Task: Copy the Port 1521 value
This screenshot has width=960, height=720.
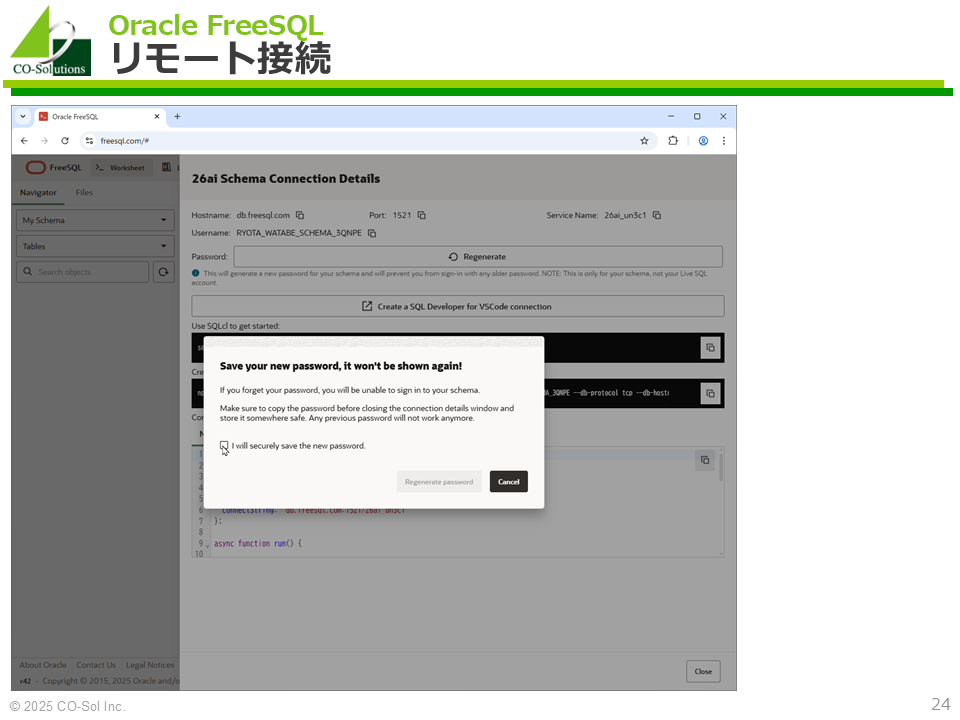Action: click(422, 215)
